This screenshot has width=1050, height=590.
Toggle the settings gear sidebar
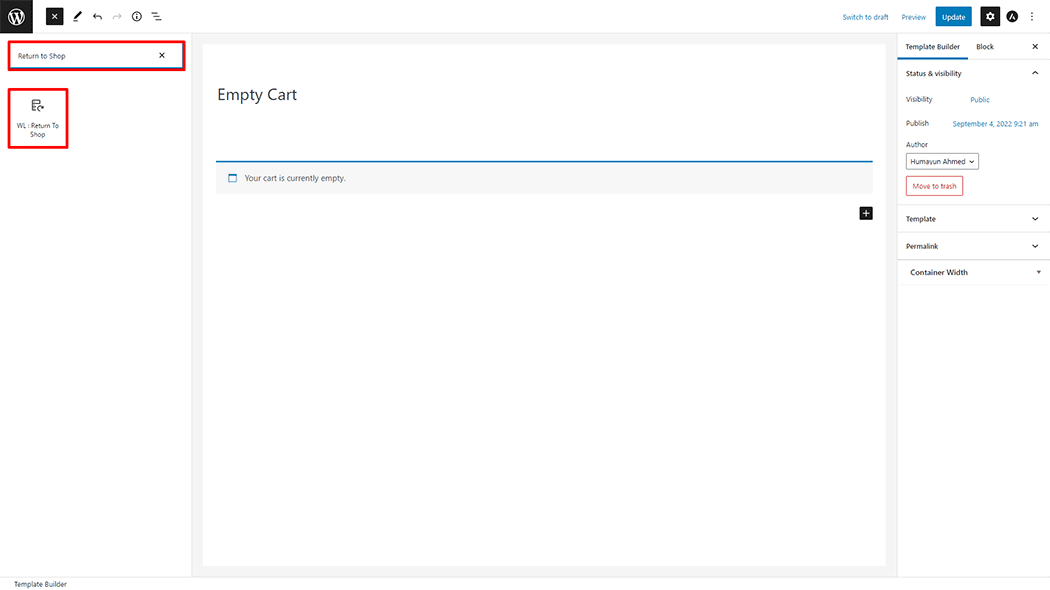[x=989, y=17]
